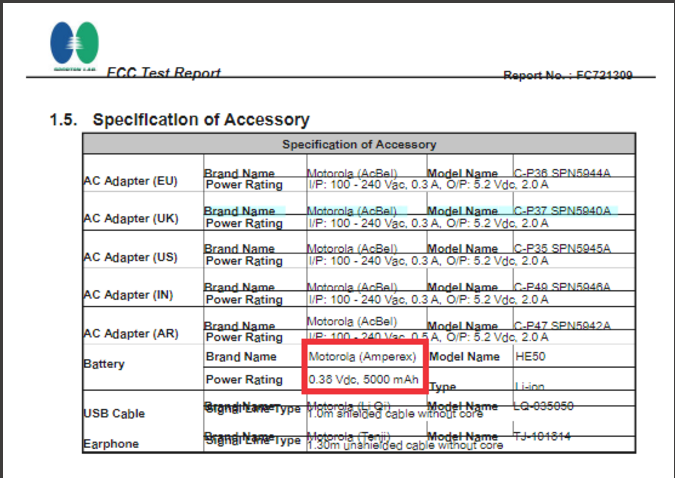Click battery model name 'HE50'

[530, 357]
